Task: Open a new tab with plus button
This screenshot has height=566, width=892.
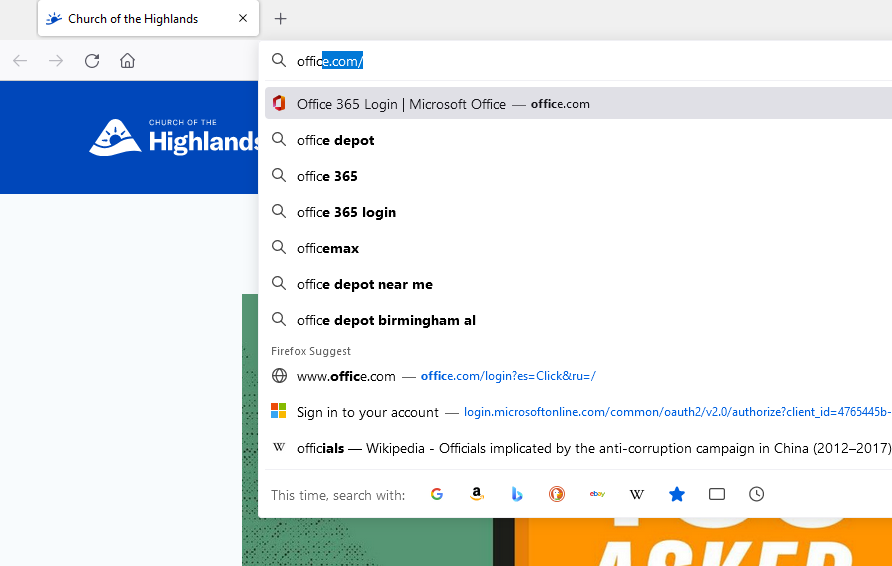Action: tap(281, 19)
